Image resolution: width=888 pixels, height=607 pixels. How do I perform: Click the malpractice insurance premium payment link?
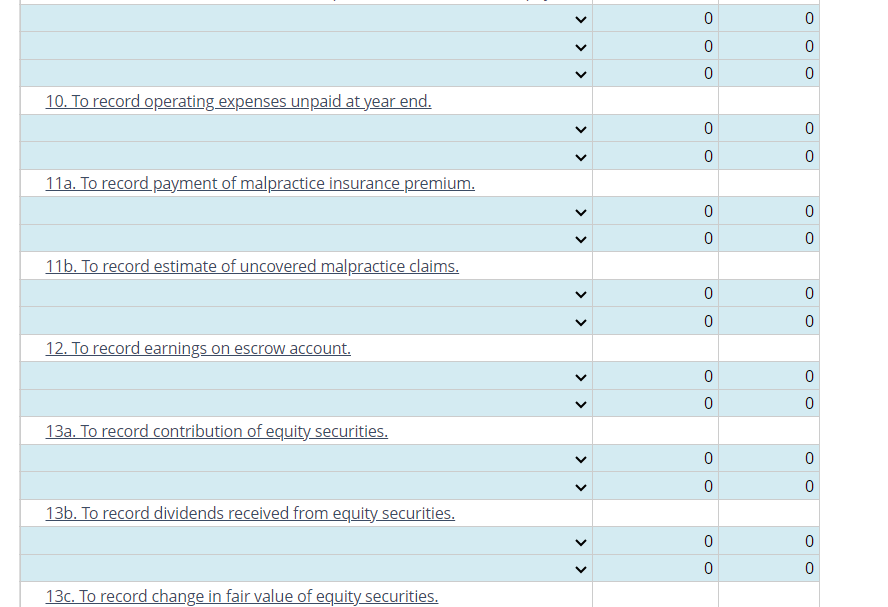(259, 183)
